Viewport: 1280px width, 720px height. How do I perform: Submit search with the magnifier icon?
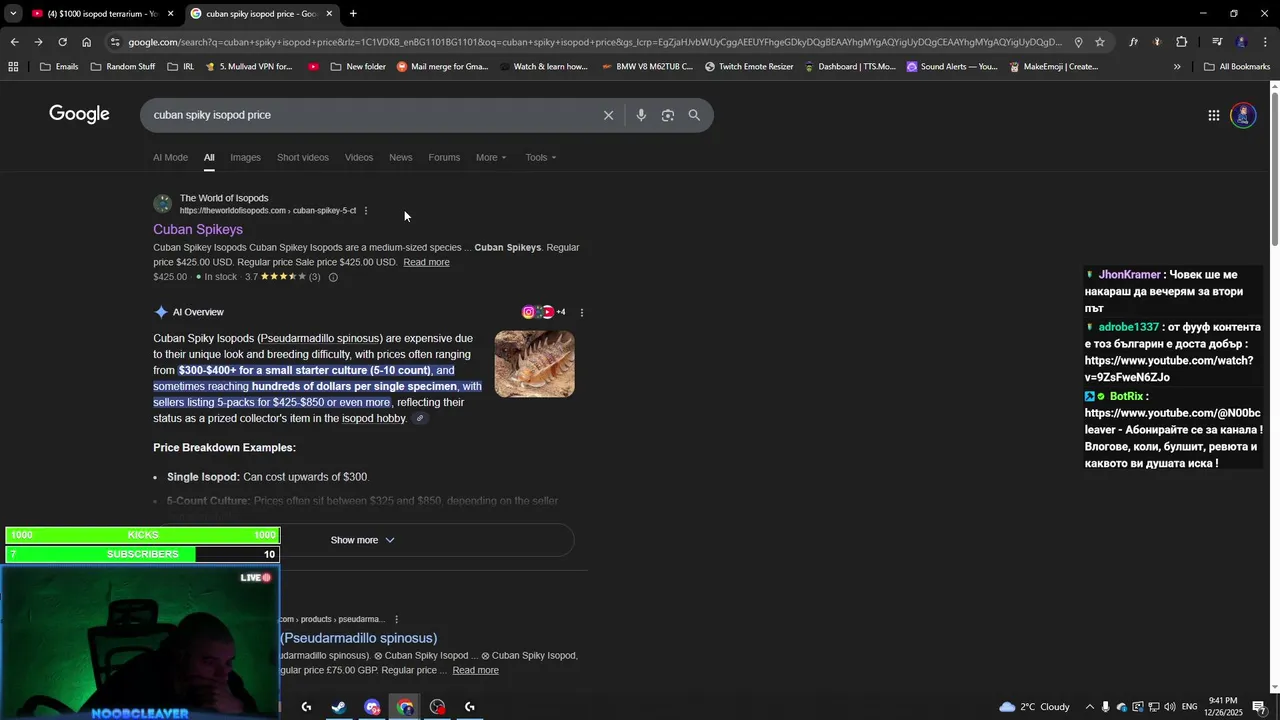pos(694,115)
